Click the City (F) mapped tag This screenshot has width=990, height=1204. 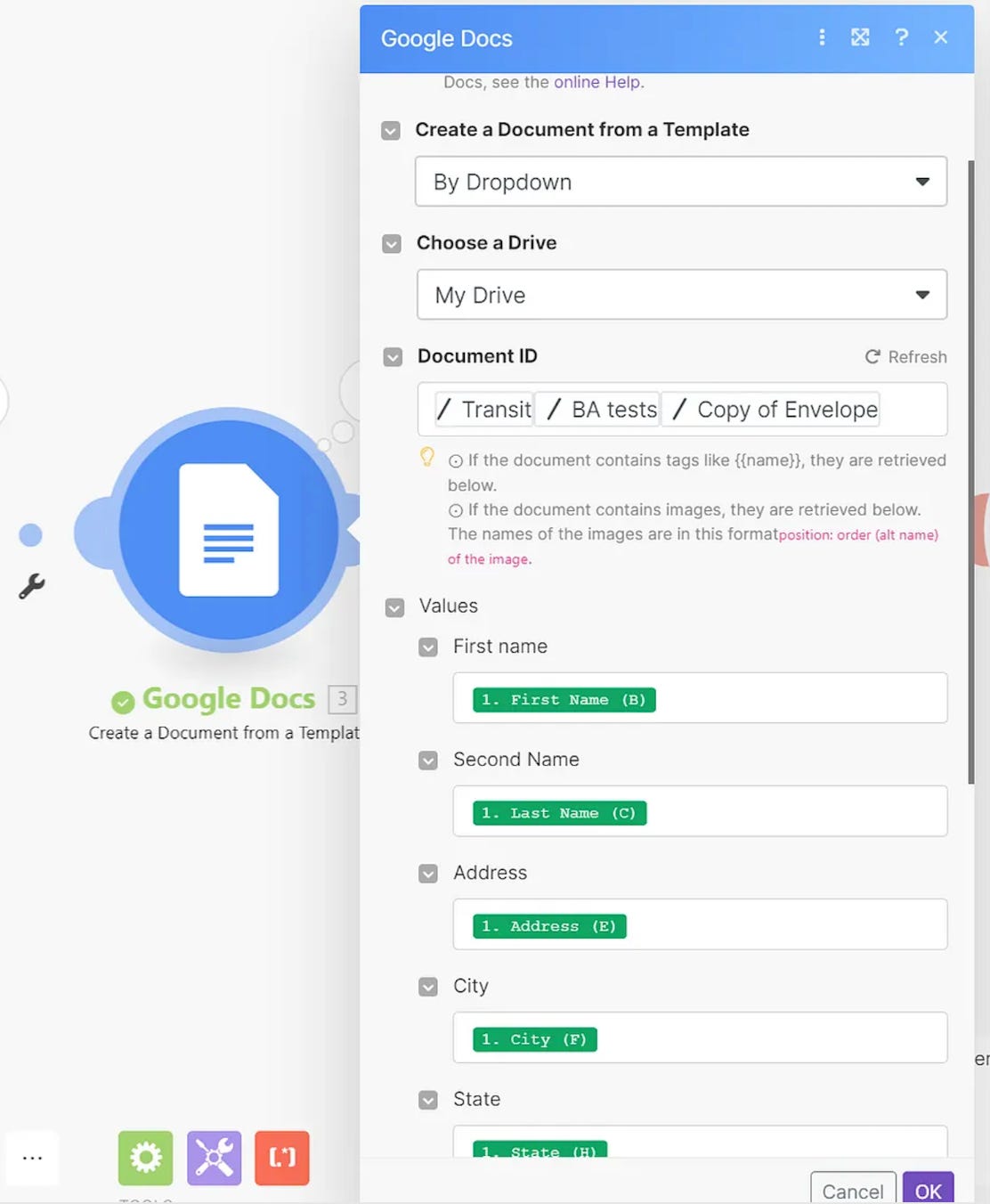point(535,1039)
